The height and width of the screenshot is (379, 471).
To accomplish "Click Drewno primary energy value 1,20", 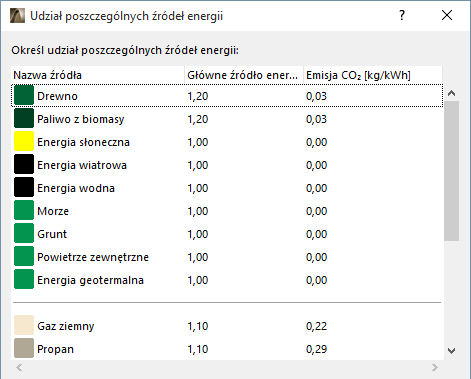I will [x=198, y=96].
